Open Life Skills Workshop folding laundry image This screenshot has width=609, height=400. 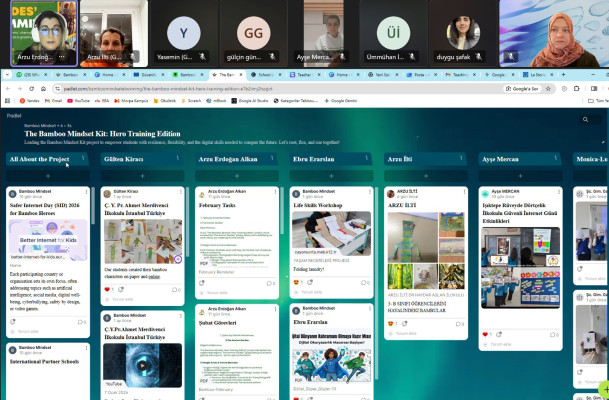331,233
